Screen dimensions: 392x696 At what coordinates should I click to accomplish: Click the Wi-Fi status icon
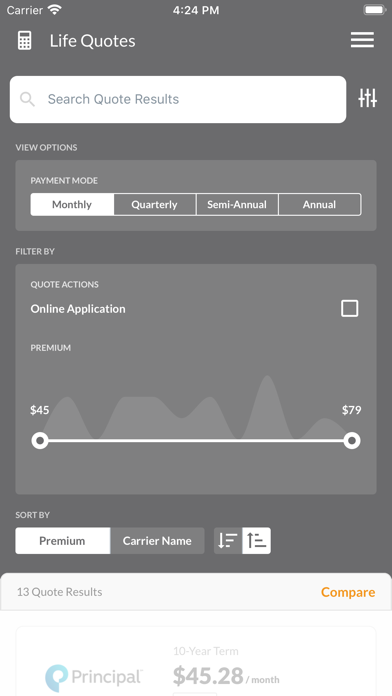55,10
